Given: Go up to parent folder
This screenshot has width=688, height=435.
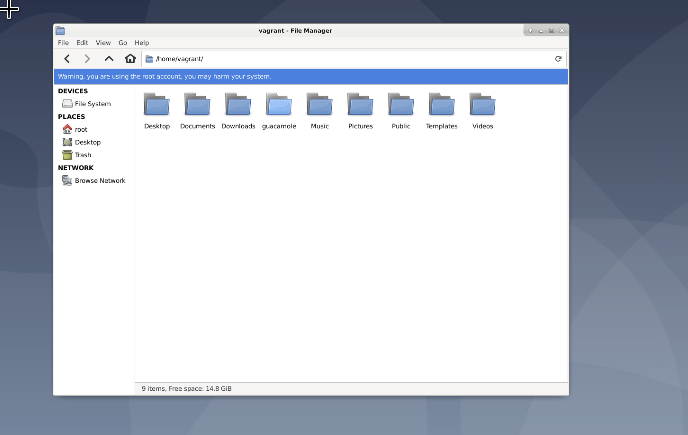Looking at the screenshot, I should [109, 59].
